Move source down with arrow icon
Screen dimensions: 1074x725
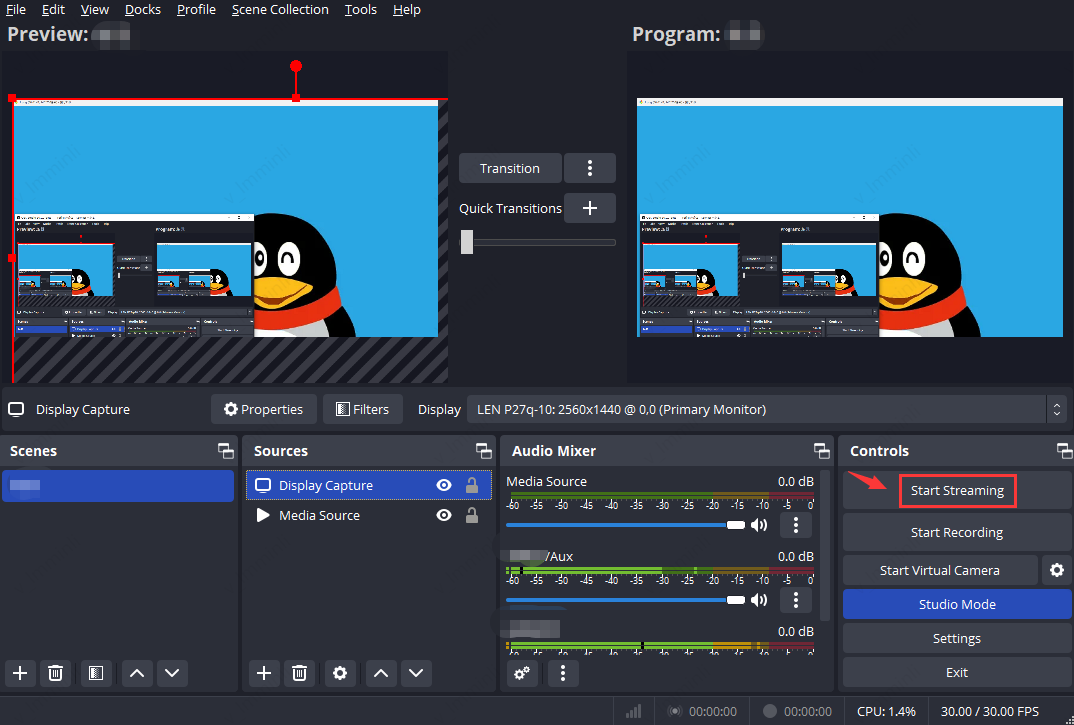[x=416, y=673]
